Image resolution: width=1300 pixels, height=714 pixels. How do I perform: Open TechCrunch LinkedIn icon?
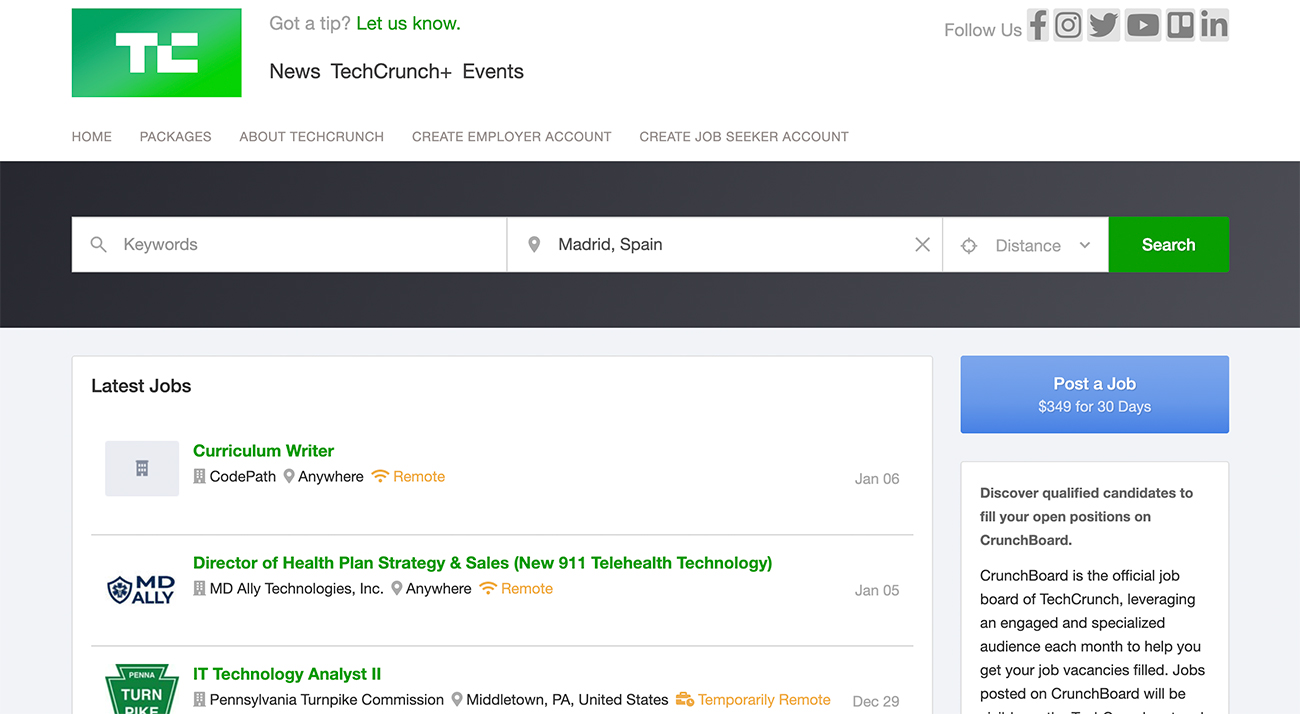pyautogui.click(x=1214, y=25)
